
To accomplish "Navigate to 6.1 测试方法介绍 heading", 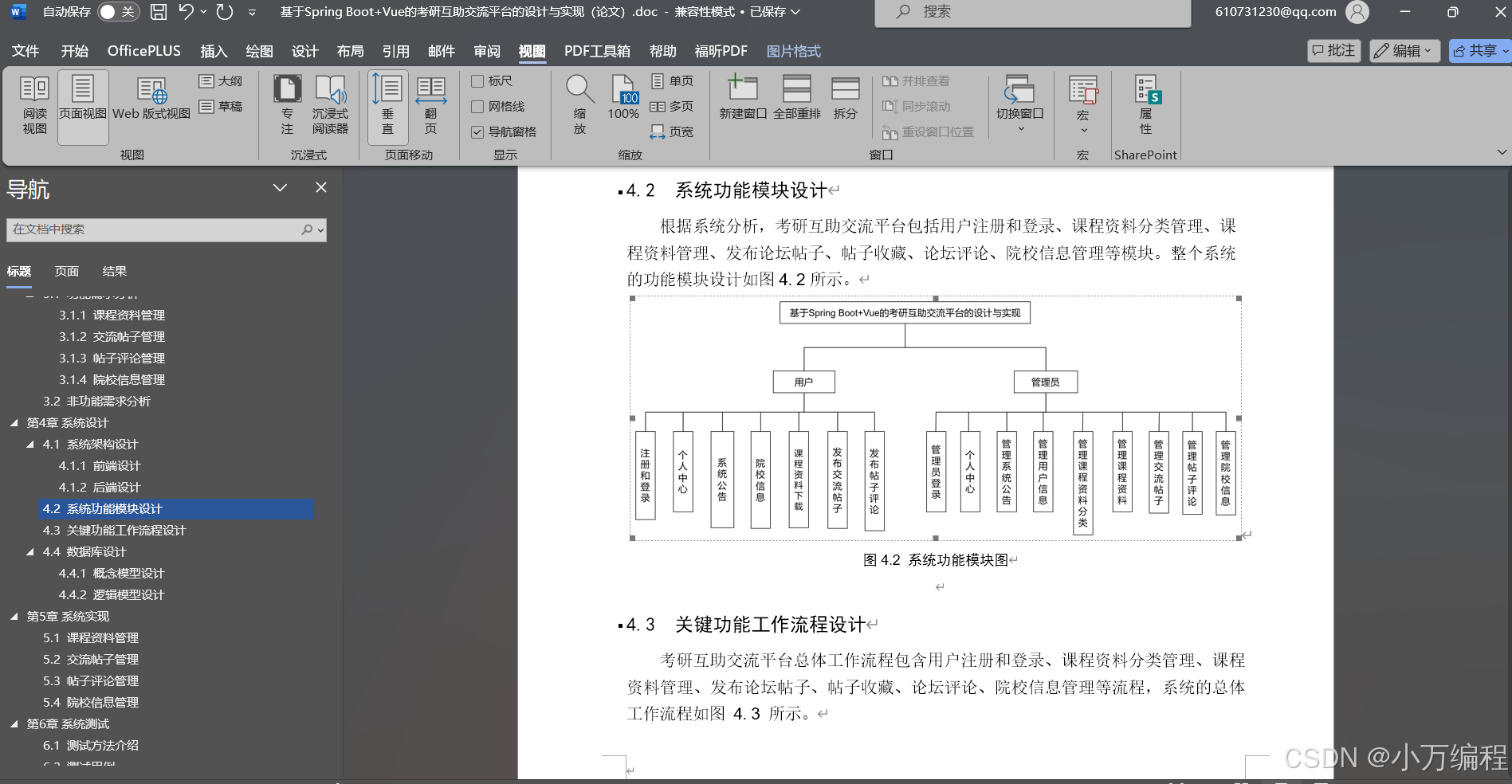I will [91, 746].
